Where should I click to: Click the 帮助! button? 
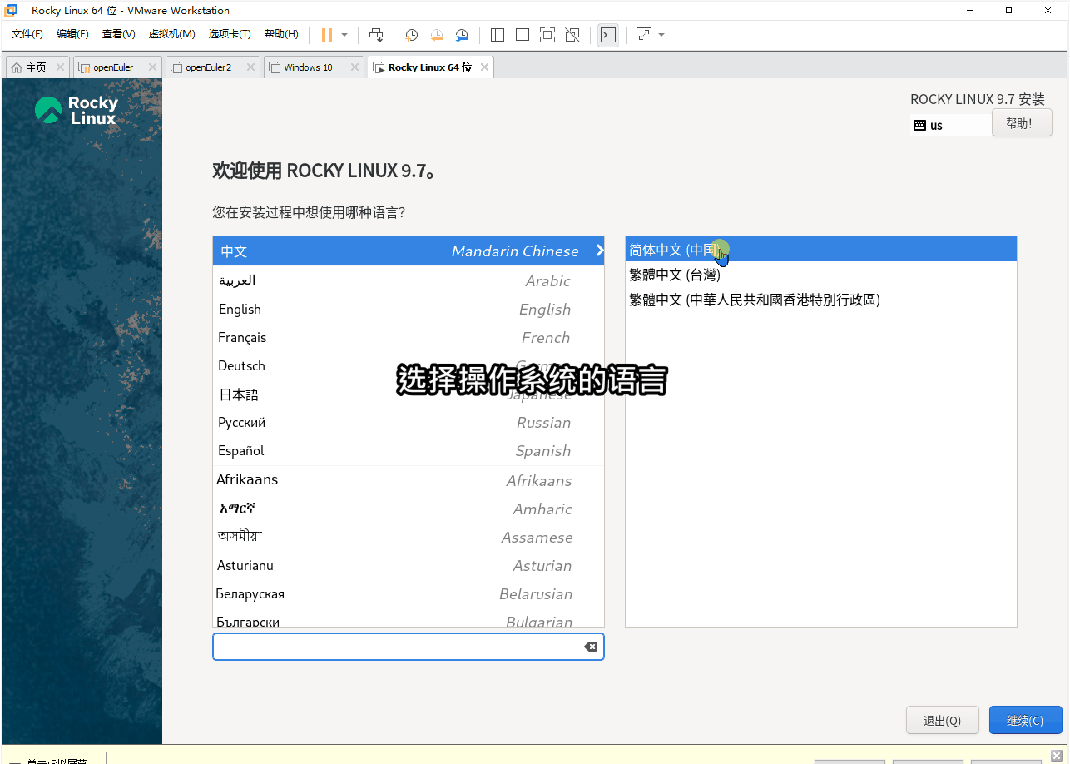(1021, 122)
